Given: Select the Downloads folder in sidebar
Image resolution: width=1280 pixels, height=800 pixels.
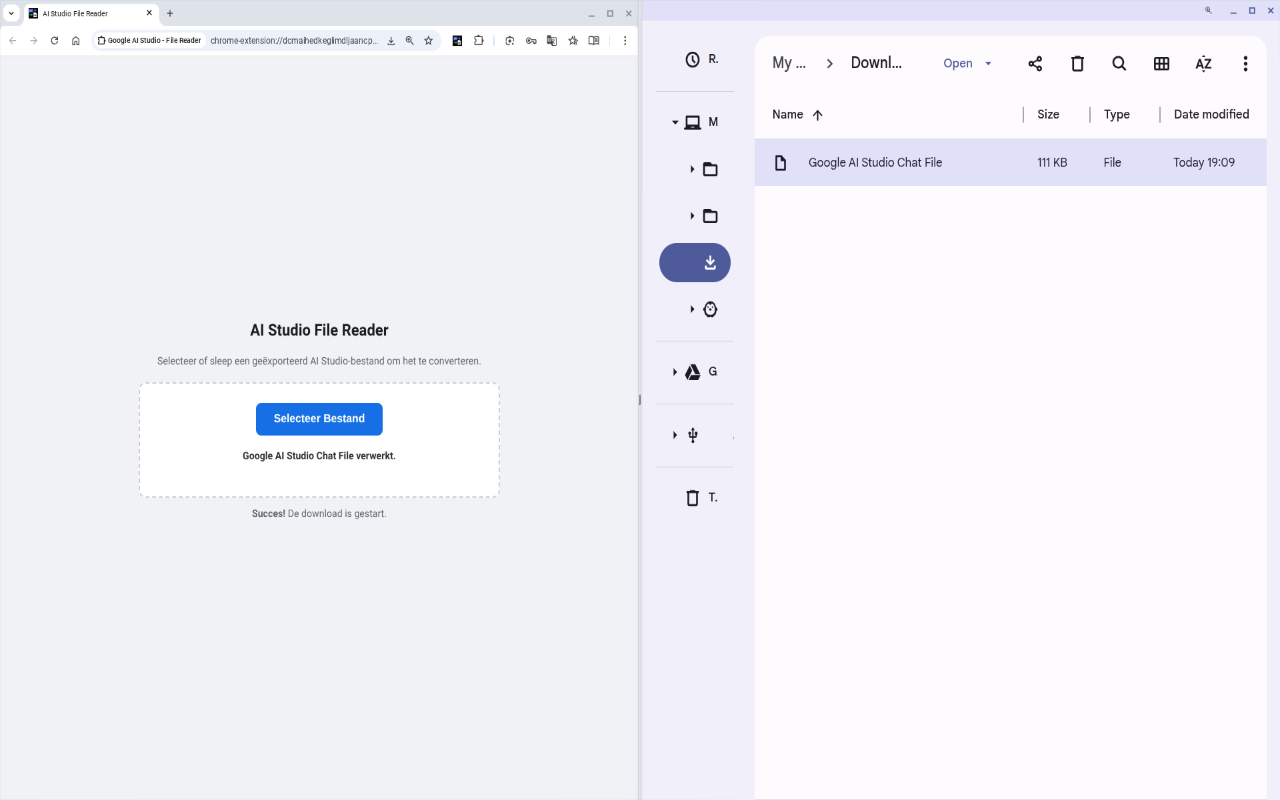Looking at the screenshot, I should click(695, 263).
